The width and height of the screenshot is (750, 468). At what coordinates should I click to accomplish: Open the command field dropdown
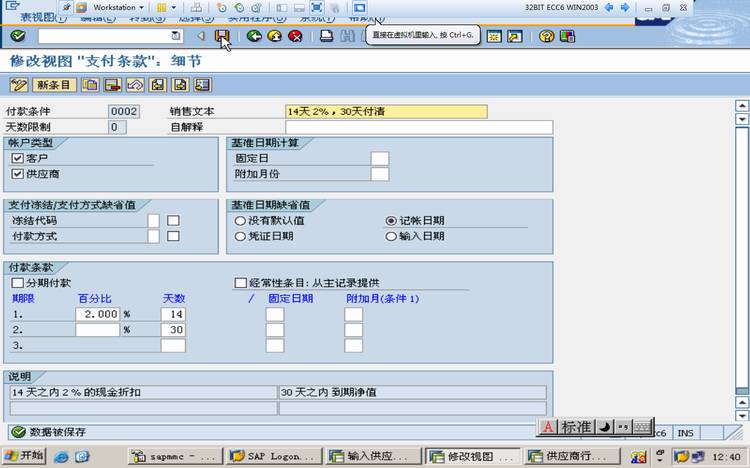pyautogui.click(x=176, y=36)
